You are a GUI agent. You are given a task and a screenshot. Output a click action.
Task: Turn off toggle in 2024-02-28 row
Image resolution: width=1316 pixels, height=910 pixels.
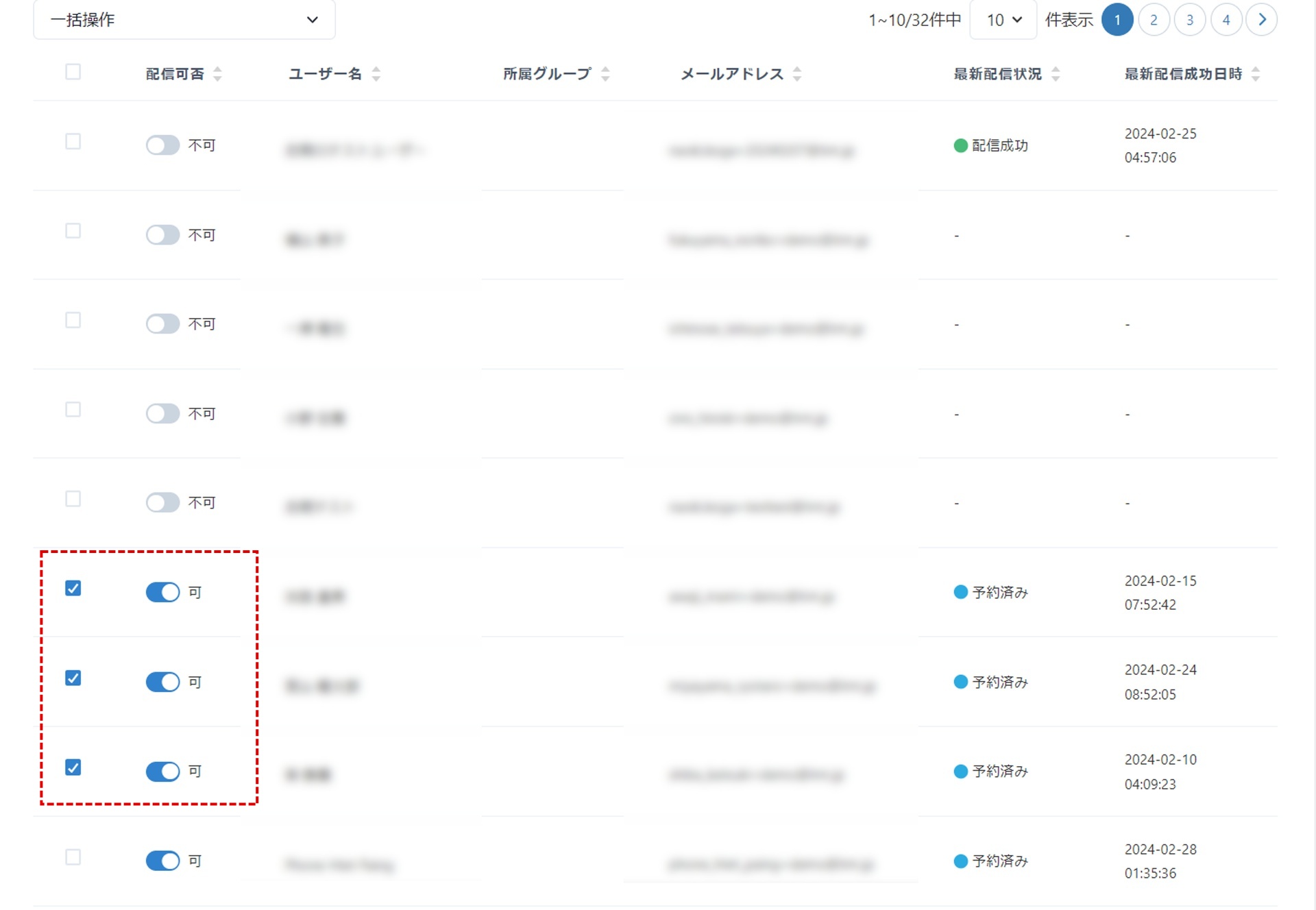point(162,861)
